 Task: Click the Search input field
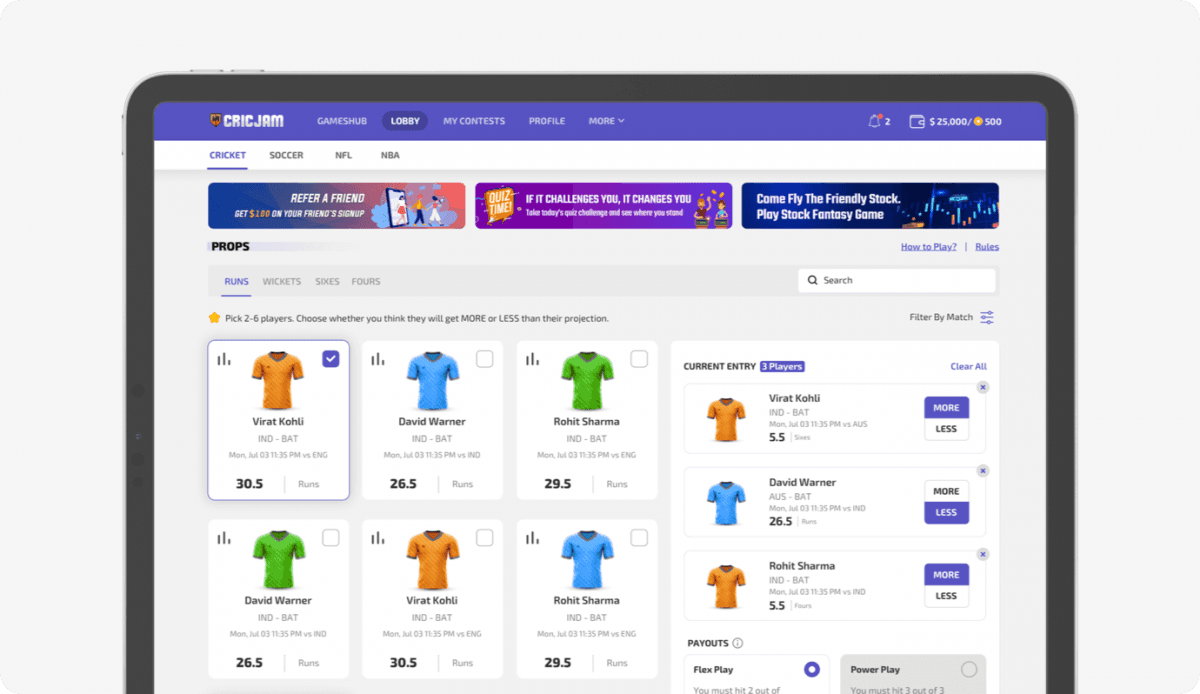coord(897,281)
